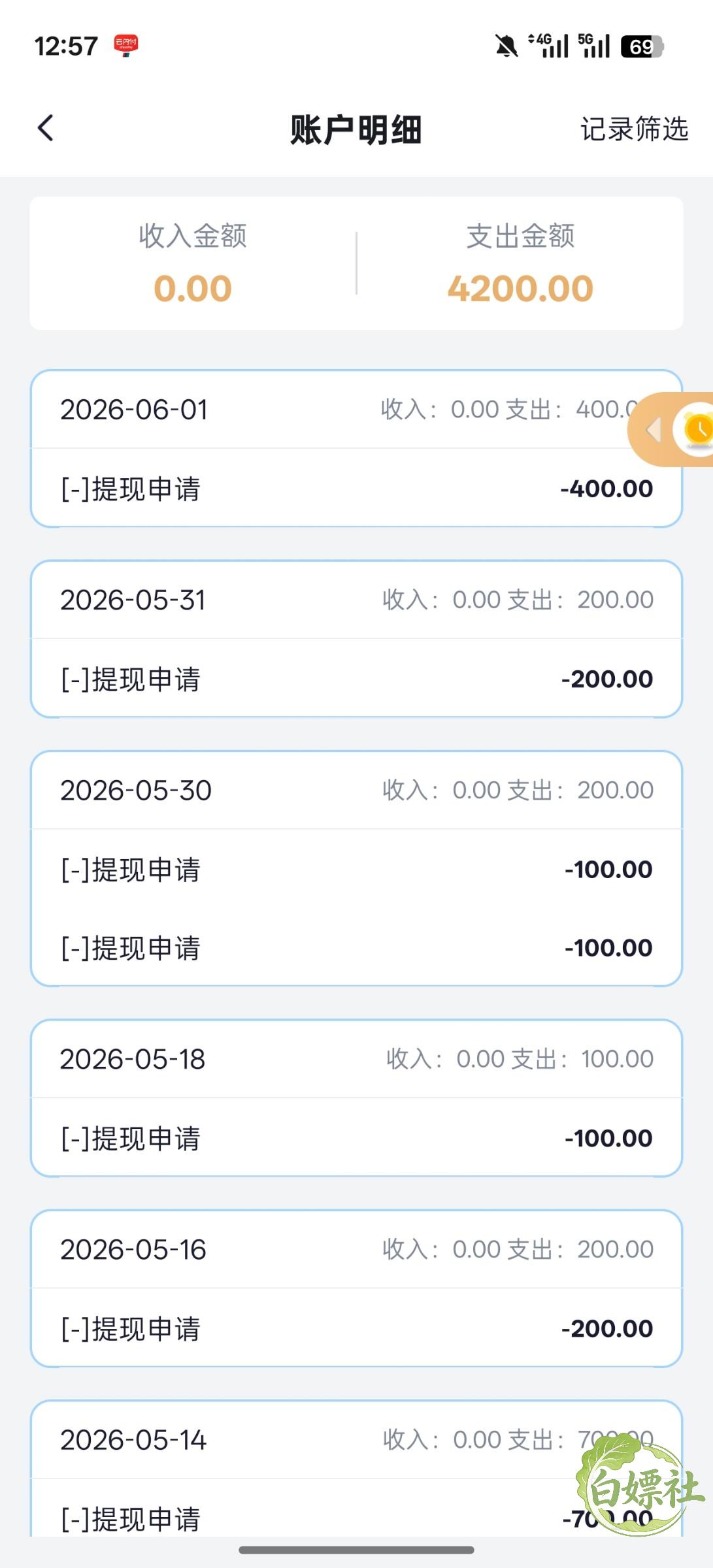Image resolution: width=713 pixels, height=1568 pixels.
Task: Select the 支出金额 4200.00 summary
Action: coord(520,263)
